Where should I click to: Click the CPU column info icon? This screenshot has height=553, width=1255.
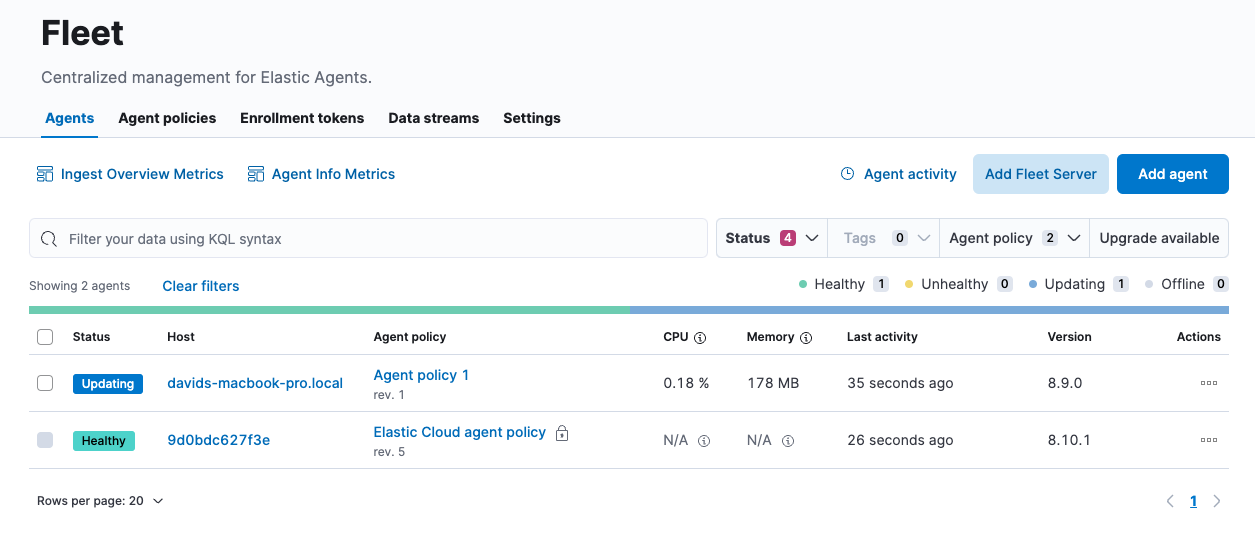[700, 338]
